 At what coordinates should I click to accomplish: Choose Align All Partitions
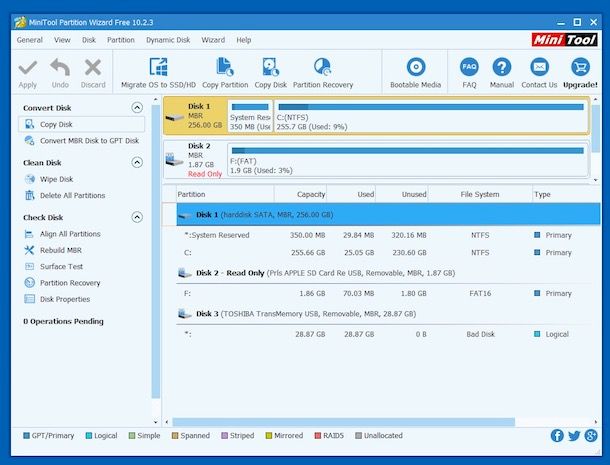click(62, 234)
